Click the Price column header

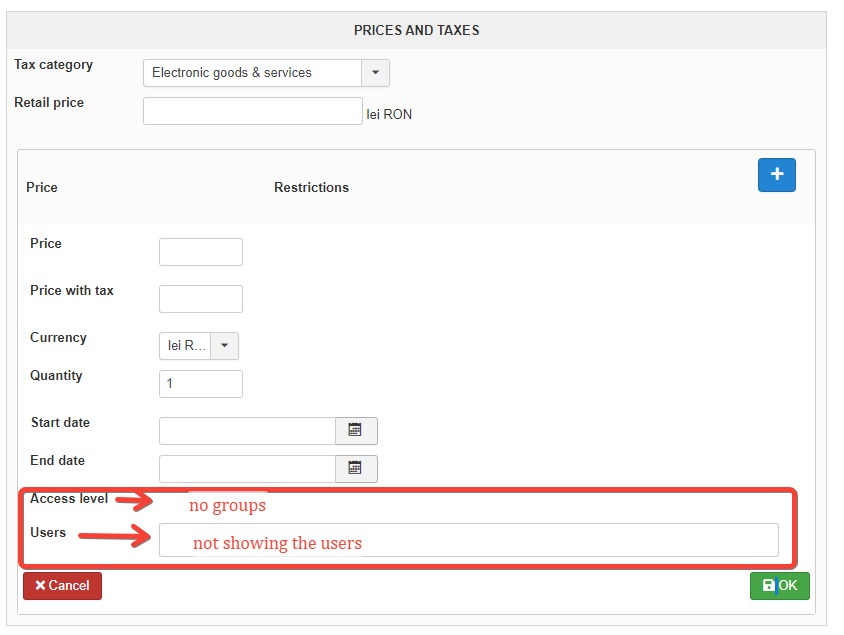click(42, 187)
